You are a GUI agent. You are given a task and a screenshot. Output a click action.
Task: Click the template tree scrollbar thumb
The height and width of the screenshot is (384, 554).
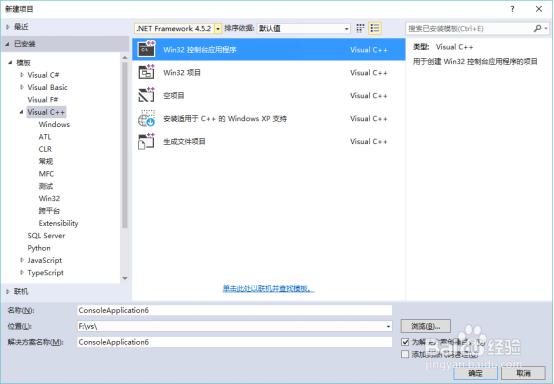pyautogui.click(x=125, y=145)
